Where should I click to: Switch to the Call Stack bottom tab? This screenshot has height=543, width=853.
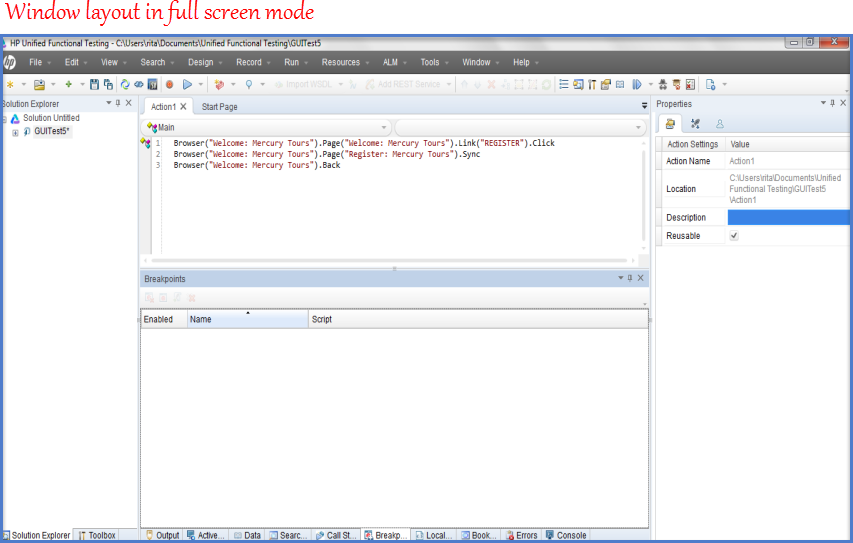coord(336,535)
